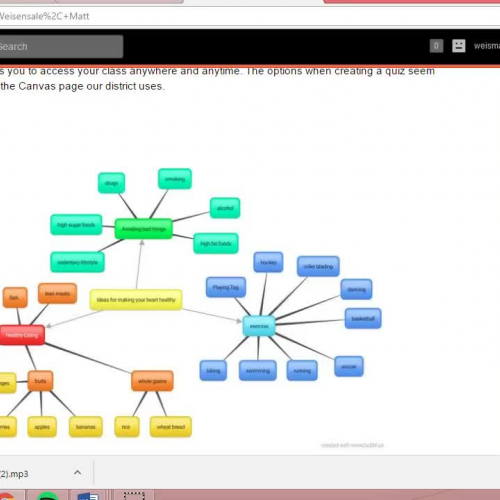The height and width of the screenshot is (500, 500).
Task: Select the browser address bar URL text
Action: pyautogui.click(x=44, y=16)
